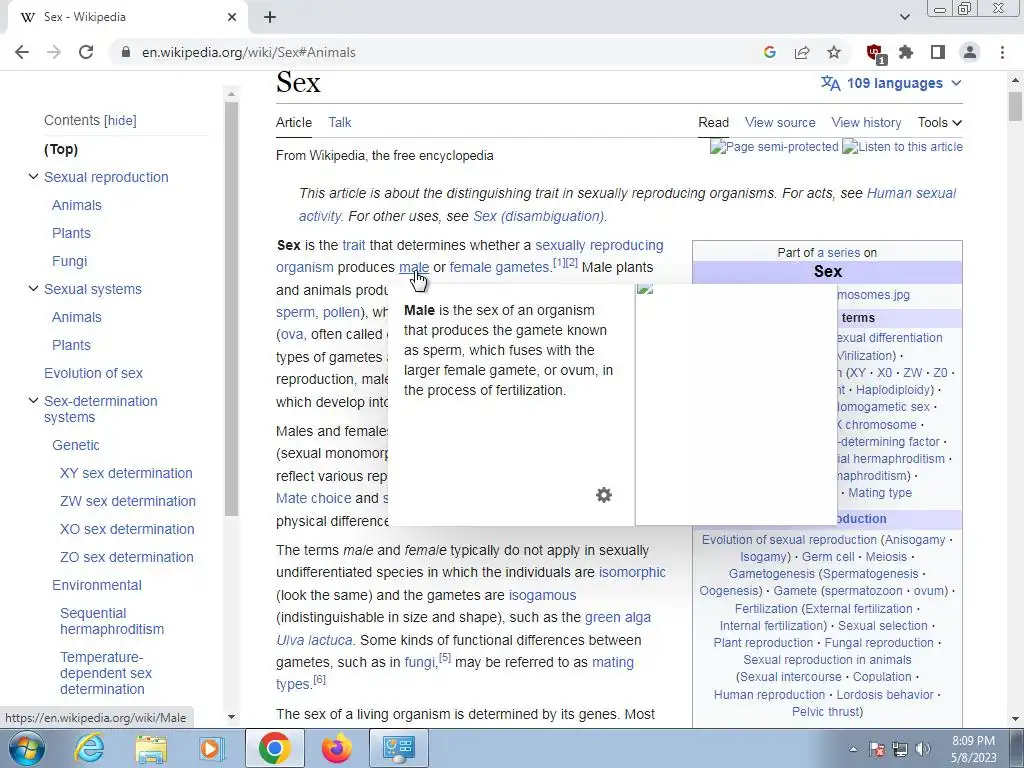1024x768 pixels.
Task: Open Sequential hermaphroditism contents entry
Action: coord(112,621)
